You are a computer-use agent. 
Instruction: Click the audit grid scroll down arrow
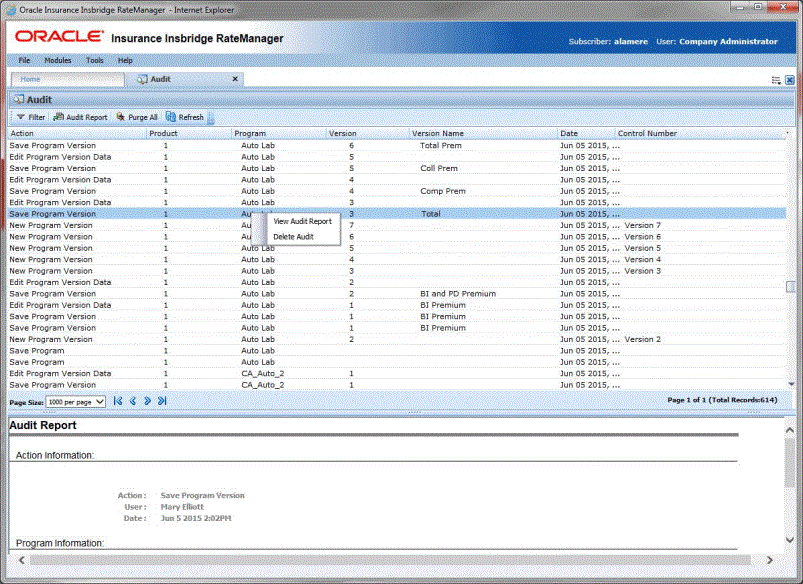[x=791, y=384]
